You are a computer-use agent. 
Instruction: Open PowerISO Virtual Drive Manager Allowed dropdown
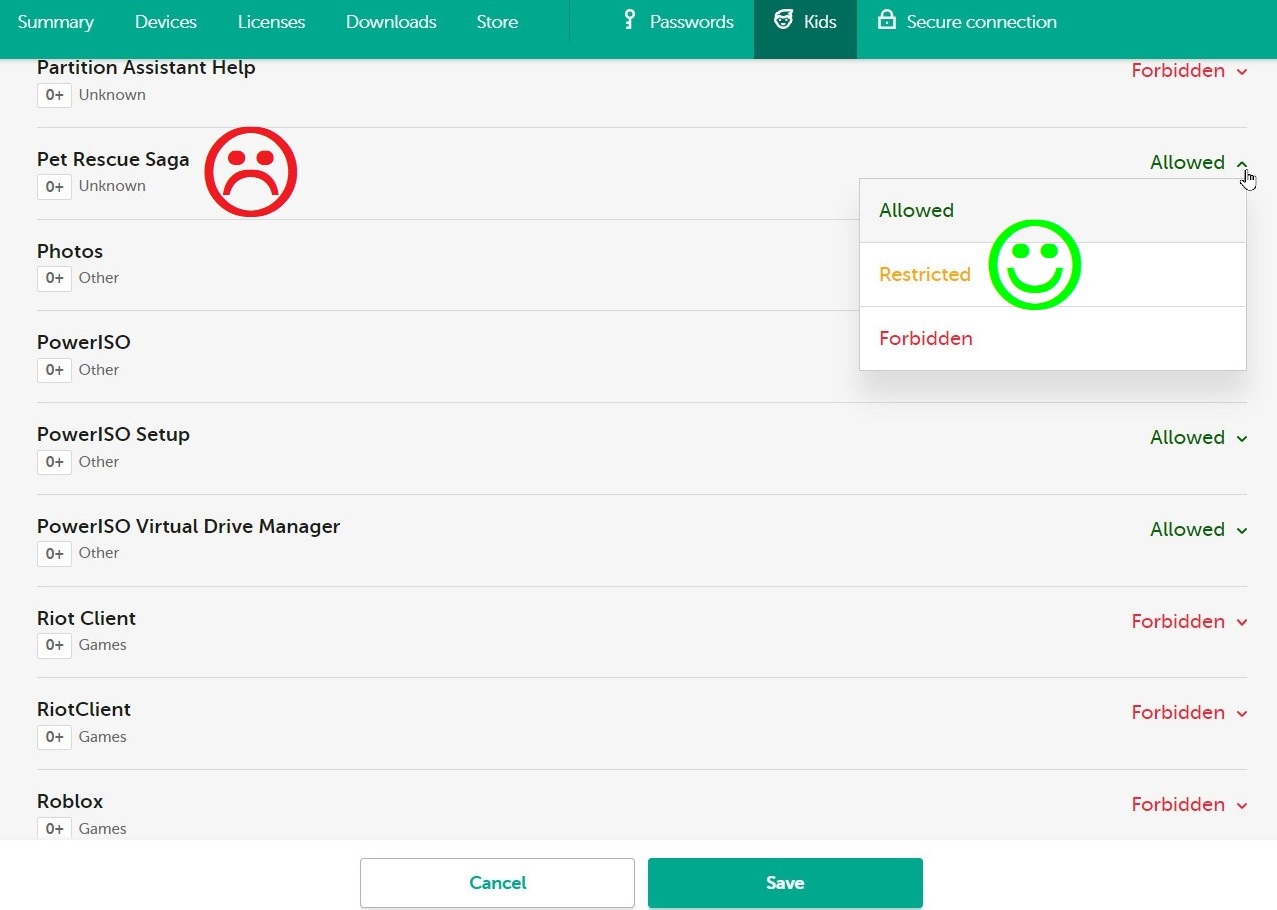(x=1199, y=530)
